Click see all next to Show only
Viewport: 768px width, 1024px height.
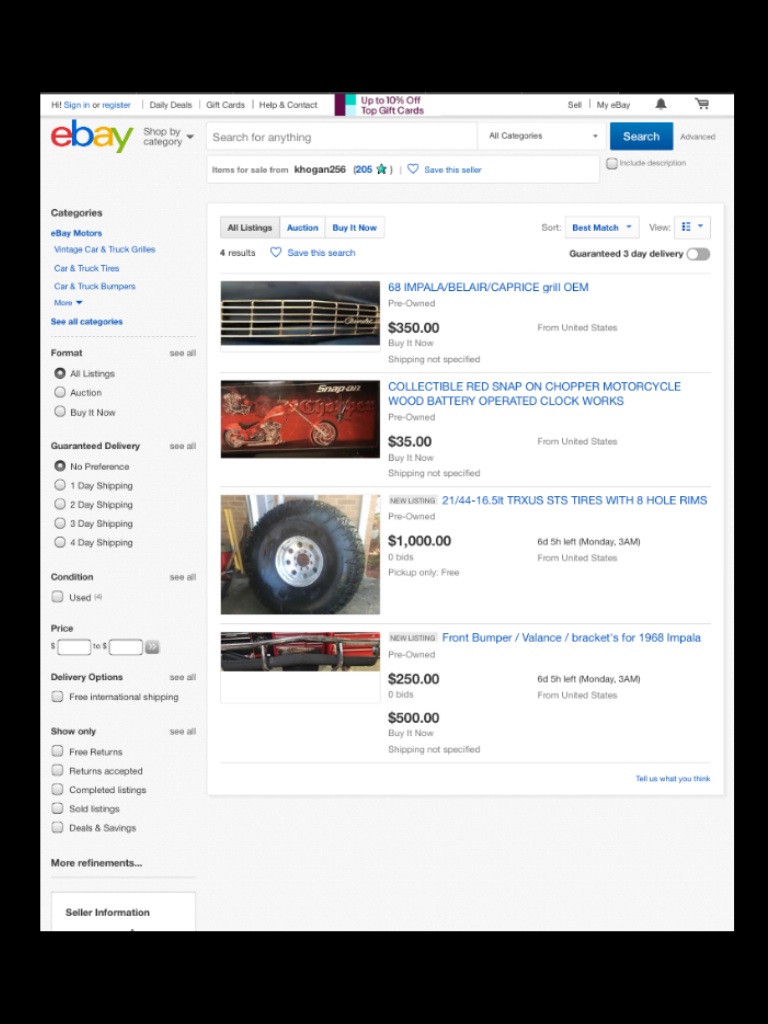coord(182,731)
